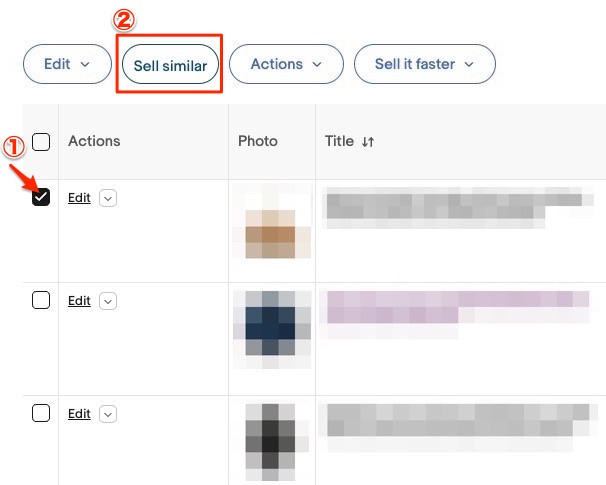Select the second listing's checkbox
The height and width of the screenshot is (485, 606).
click(x=41, y=300)
